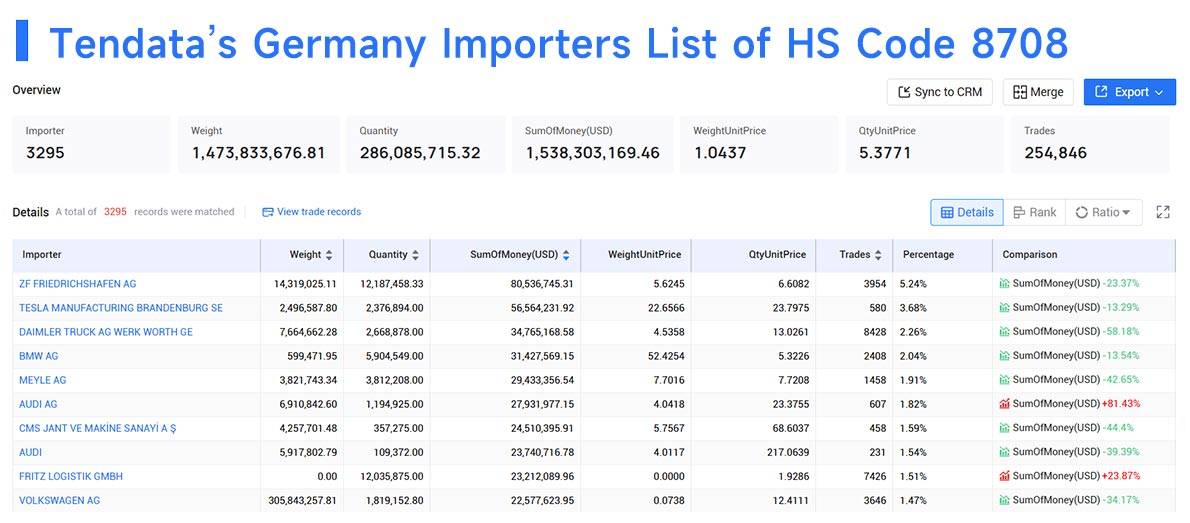
Task: Click QtyUnitPrice value 217.0639
Action: 788,452
